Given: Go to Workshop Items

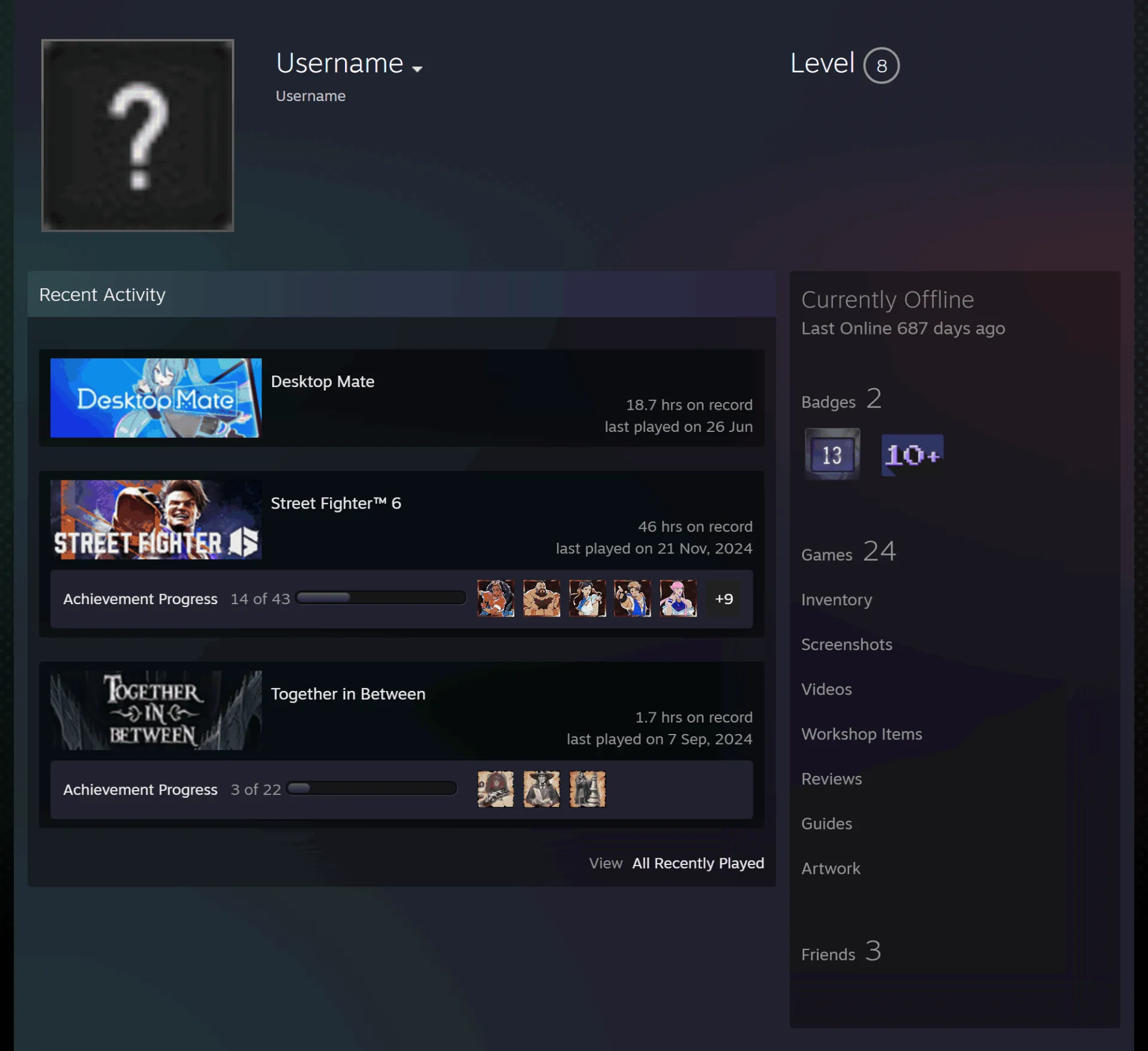Looking at the screenshot, I should tap(862, 734).
